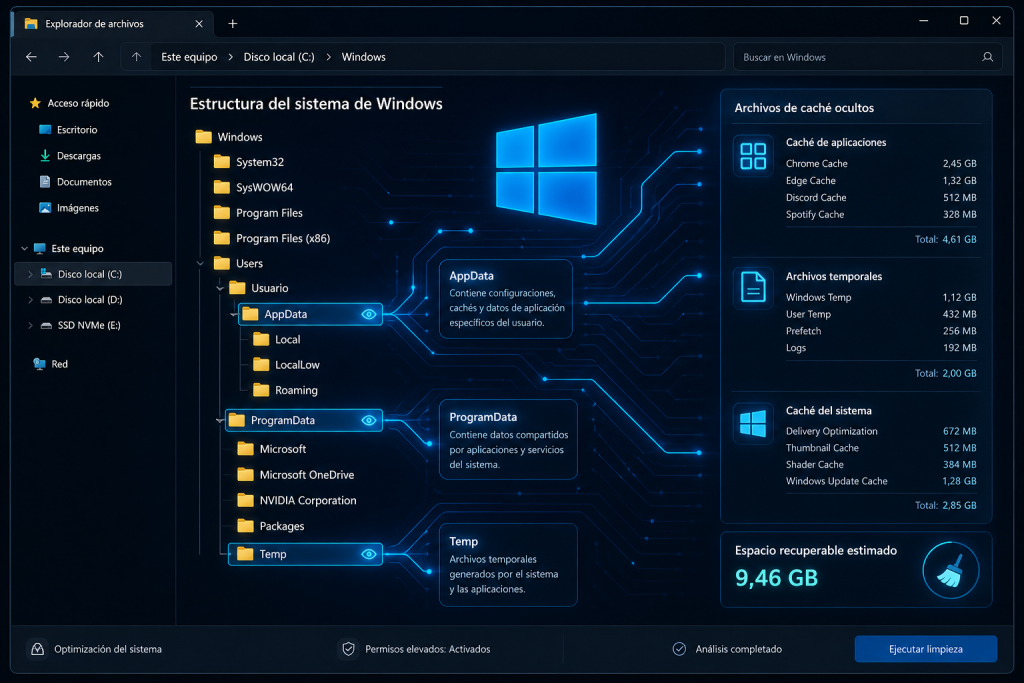Viewport: 1024px width, 683px height.
Task: Open Imágenes in quick access
Action: [78, 208]
